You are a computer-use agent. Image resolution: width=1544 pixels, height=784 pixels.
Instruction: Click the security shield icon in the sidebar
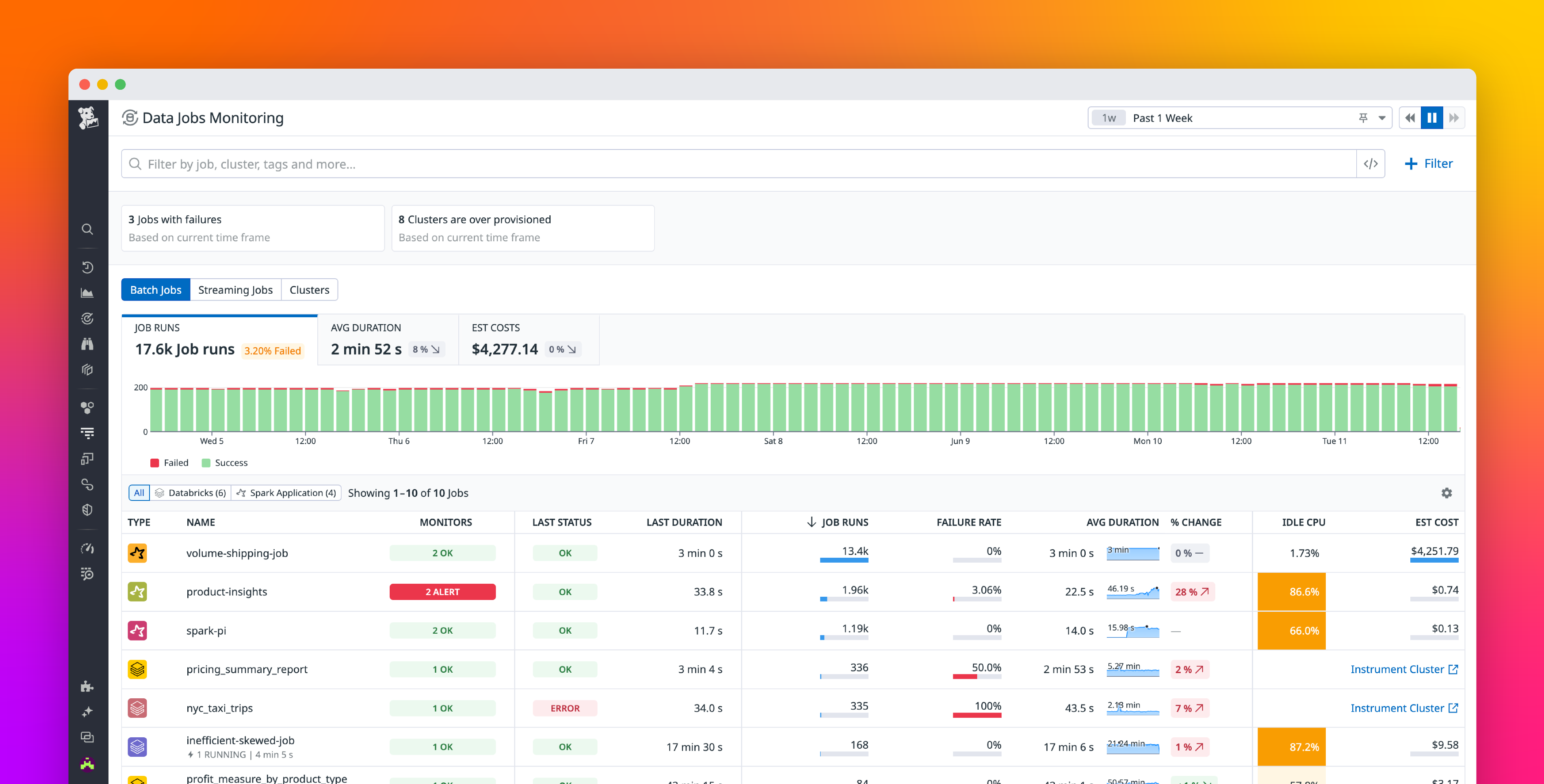coord(87,509)
